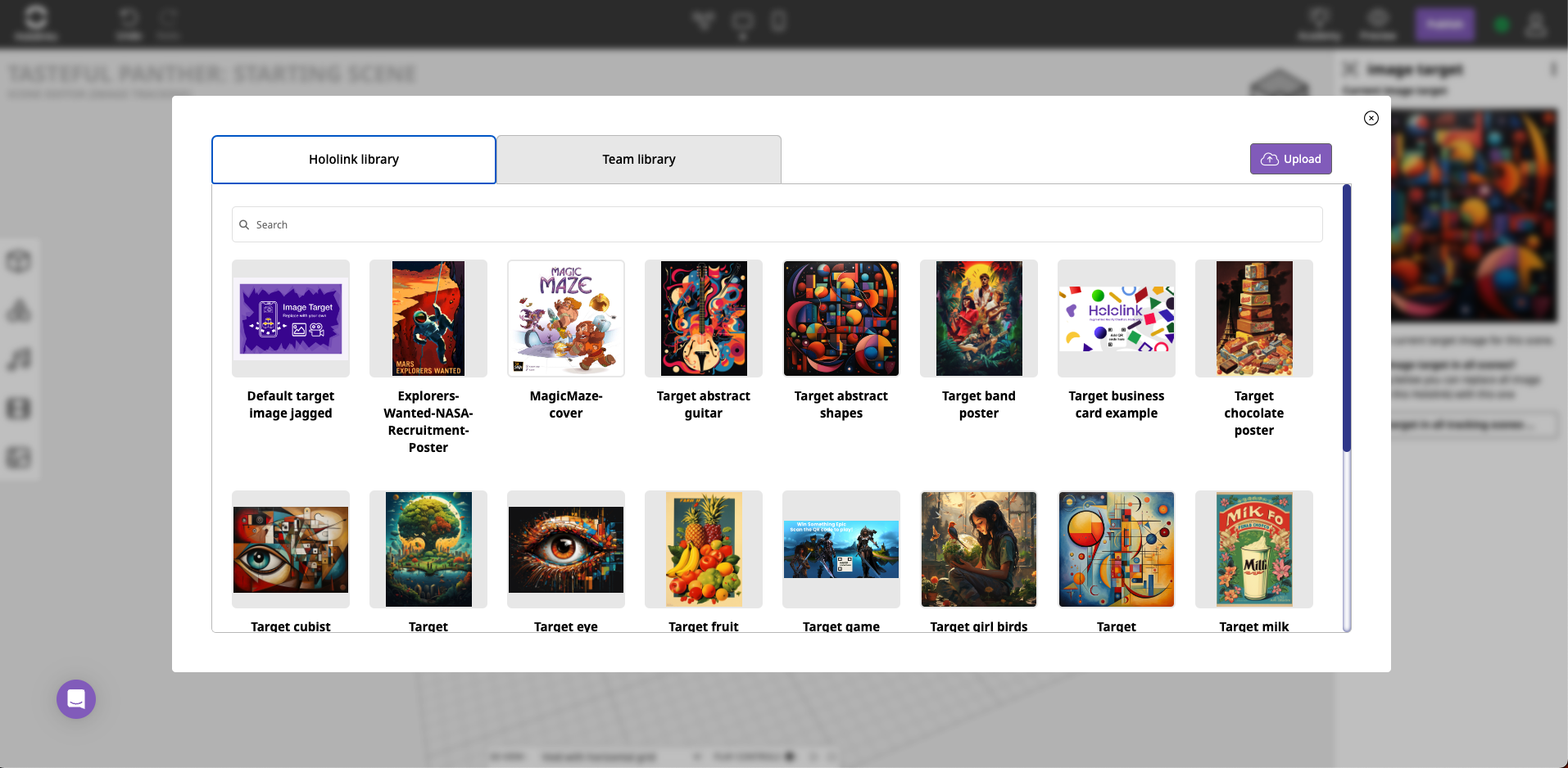
Task: Click the undo icon in top bar
Action: [x=129, y=22]
